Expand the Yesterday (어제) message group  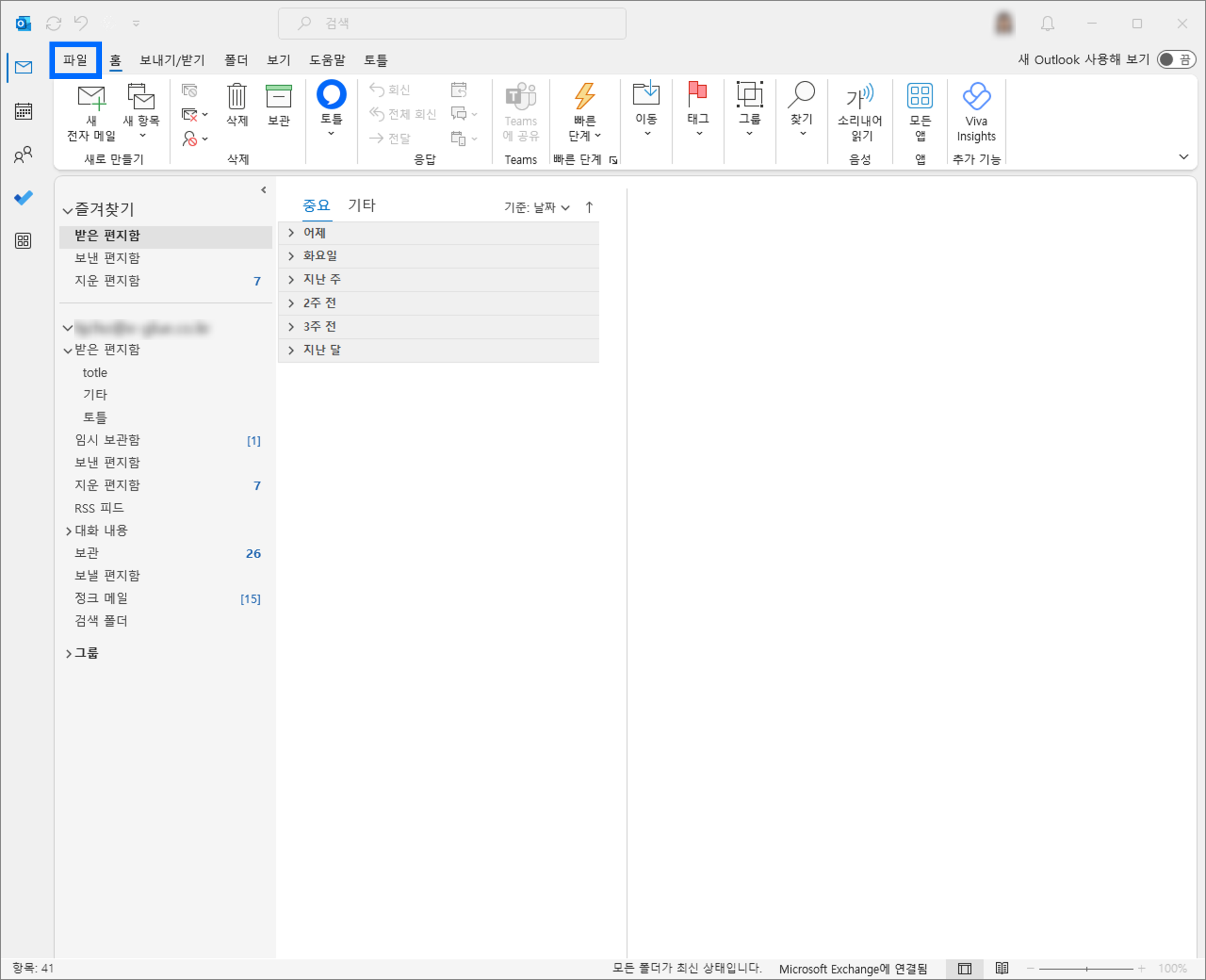click(291, 233)
